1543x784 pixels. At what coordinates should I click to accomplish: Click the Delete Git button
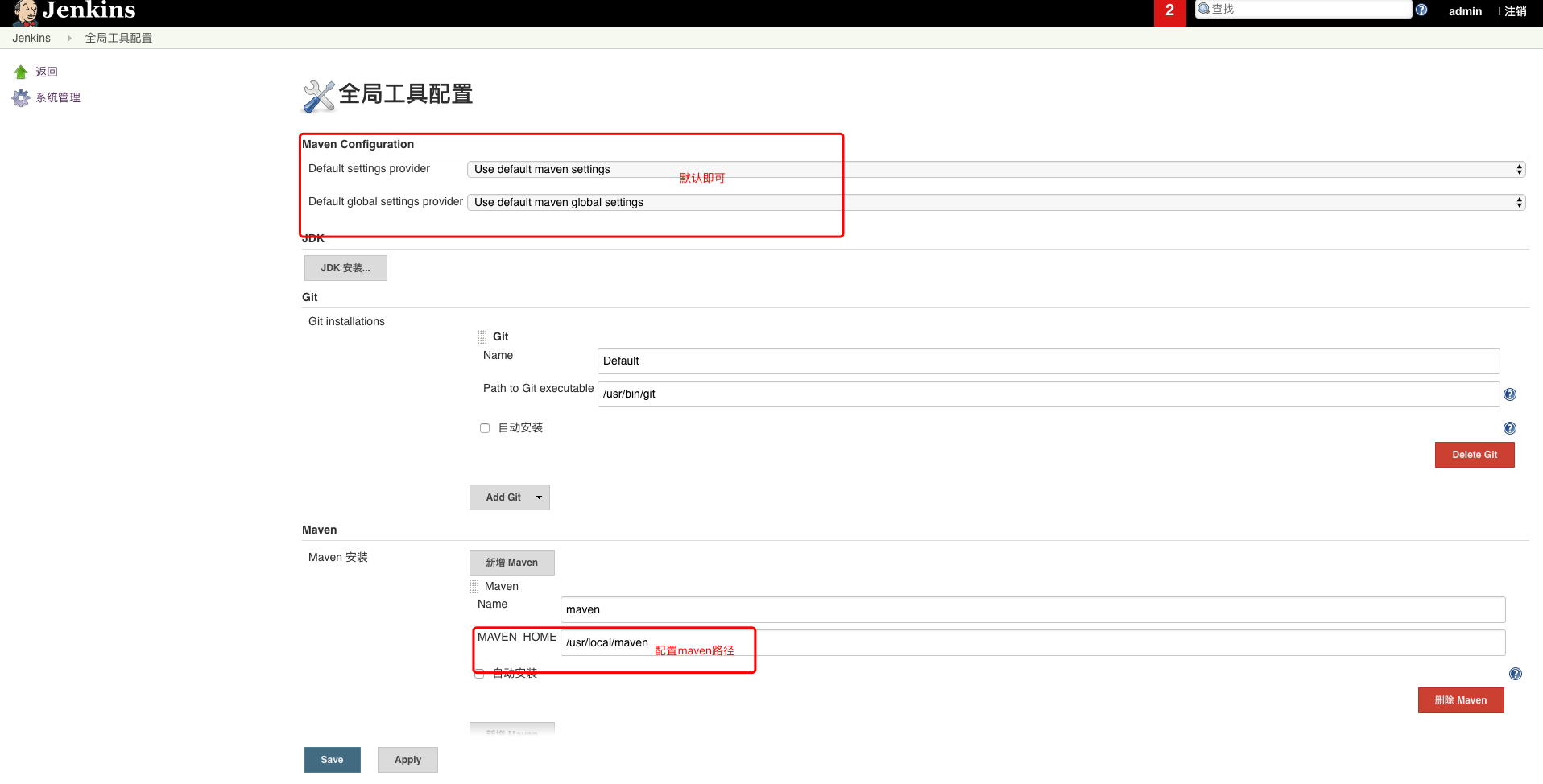click(x=1475, y=455)
